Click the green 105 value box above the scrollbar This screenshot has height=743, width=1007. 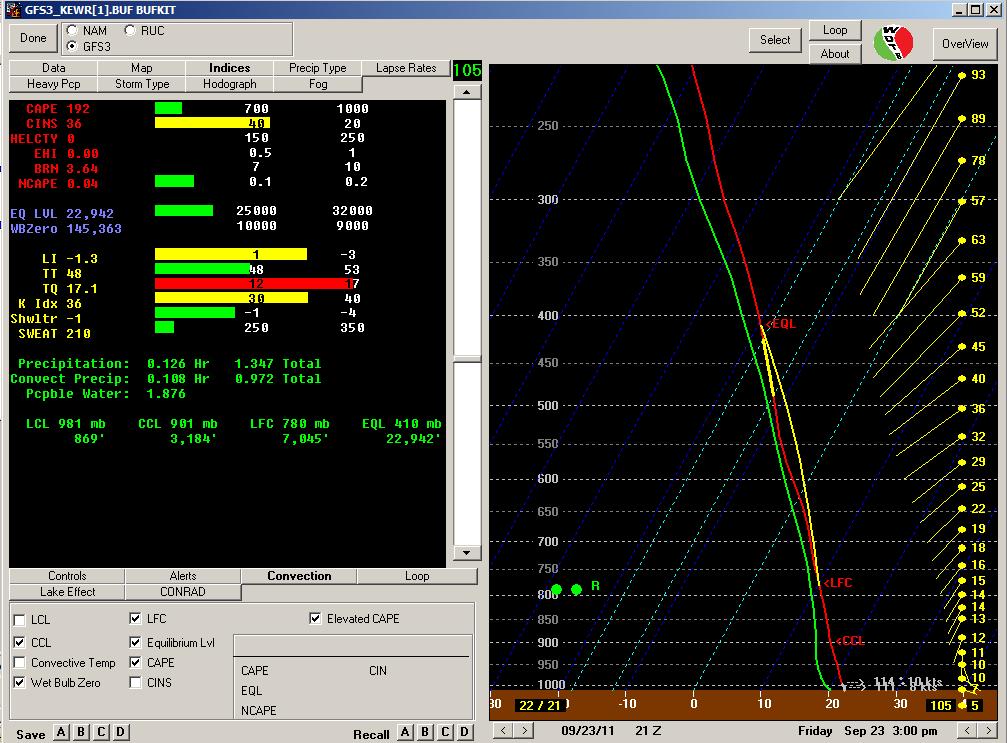point(467,70)
